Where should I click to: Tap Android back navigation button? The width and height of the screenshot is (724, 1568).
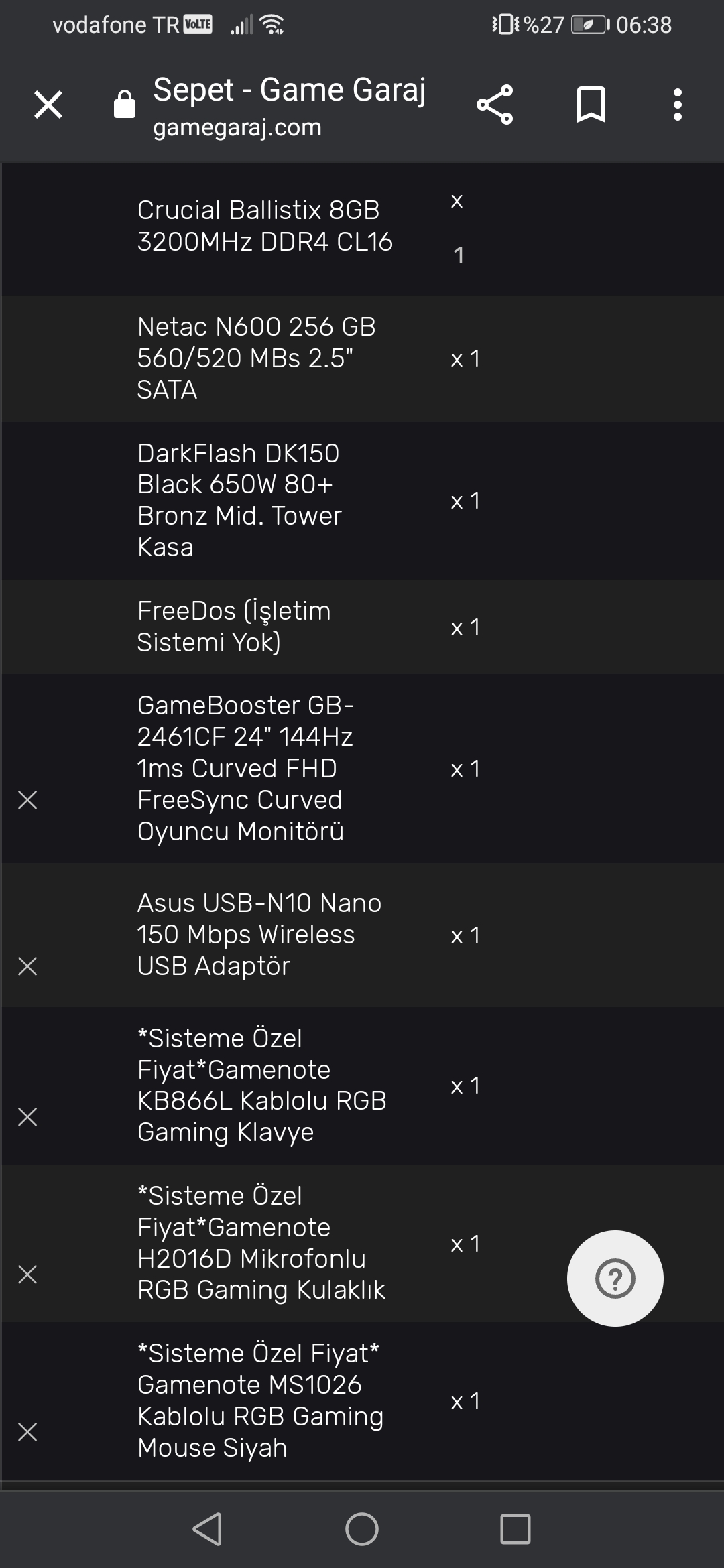tap(207, 1529)
